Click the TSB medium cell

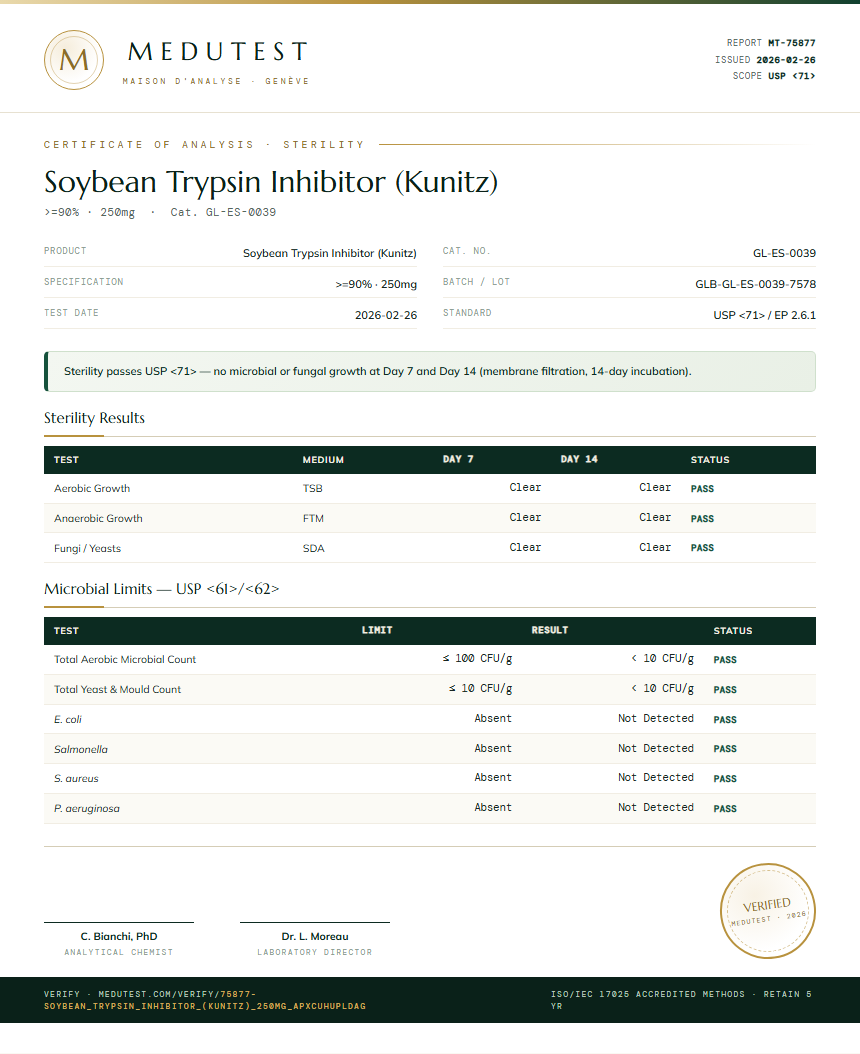[x=313, y=489]
